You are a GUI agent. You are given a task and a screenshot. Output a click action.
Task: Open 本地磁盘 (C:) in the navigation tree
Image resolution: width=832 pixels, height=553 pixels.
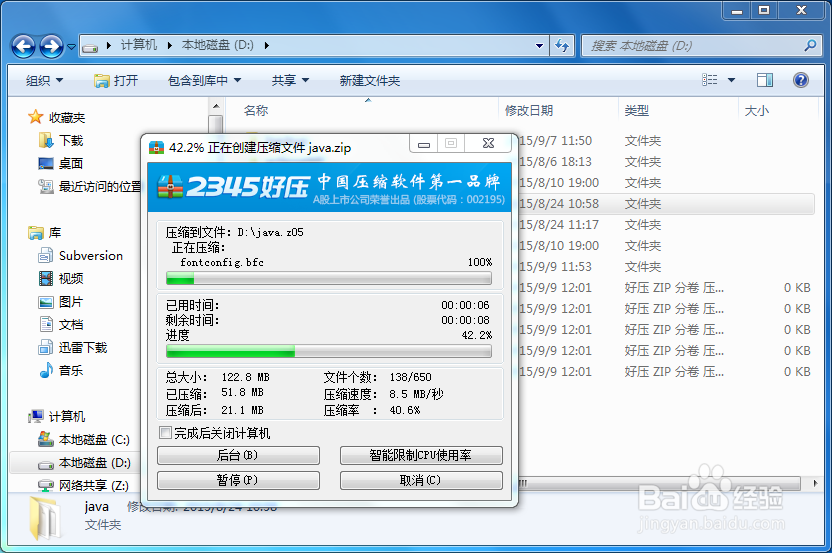coord(94,439)
